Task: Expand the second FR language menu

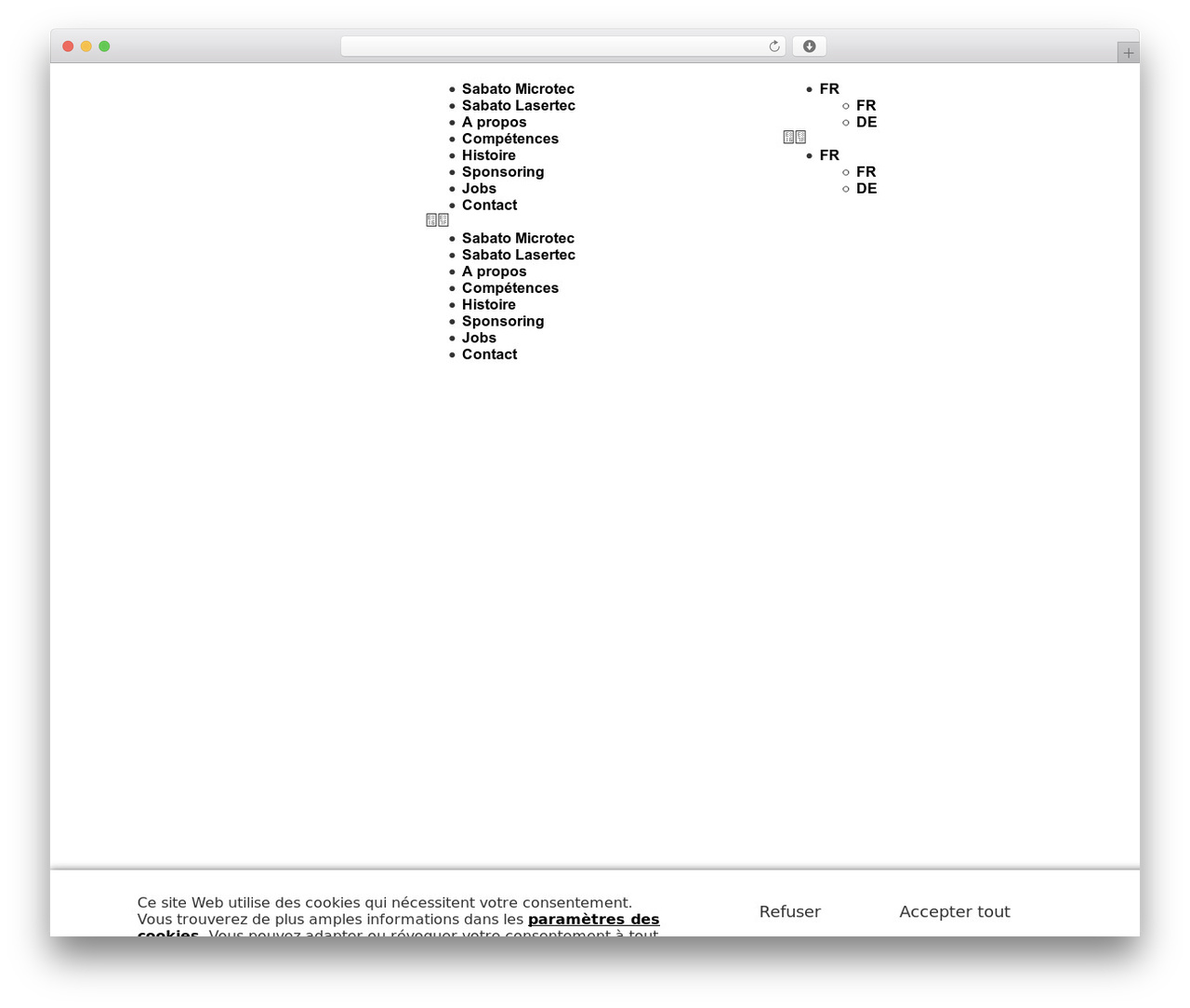Action: click(x=829, y=155)
